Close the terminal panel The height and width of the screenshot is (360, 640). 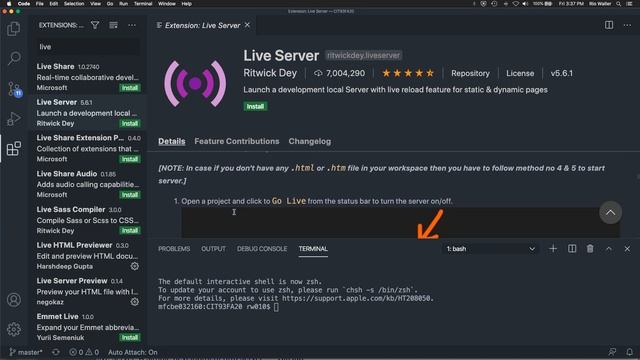[627, 249]
